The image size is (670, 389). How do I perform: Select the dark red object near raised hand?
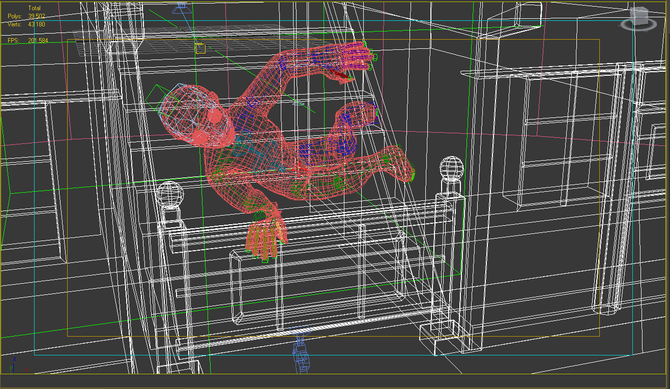click(340, 74)
